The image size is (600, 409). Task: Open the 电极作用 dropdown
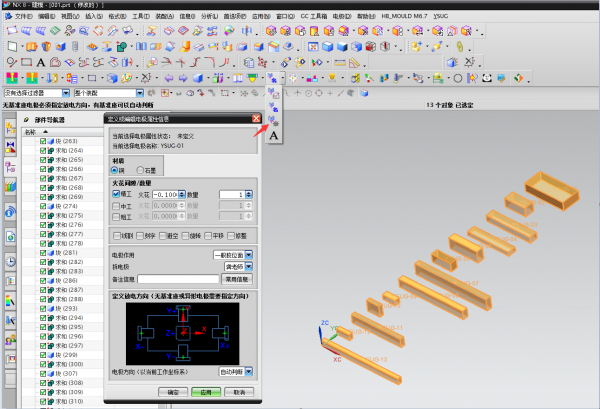248,255
